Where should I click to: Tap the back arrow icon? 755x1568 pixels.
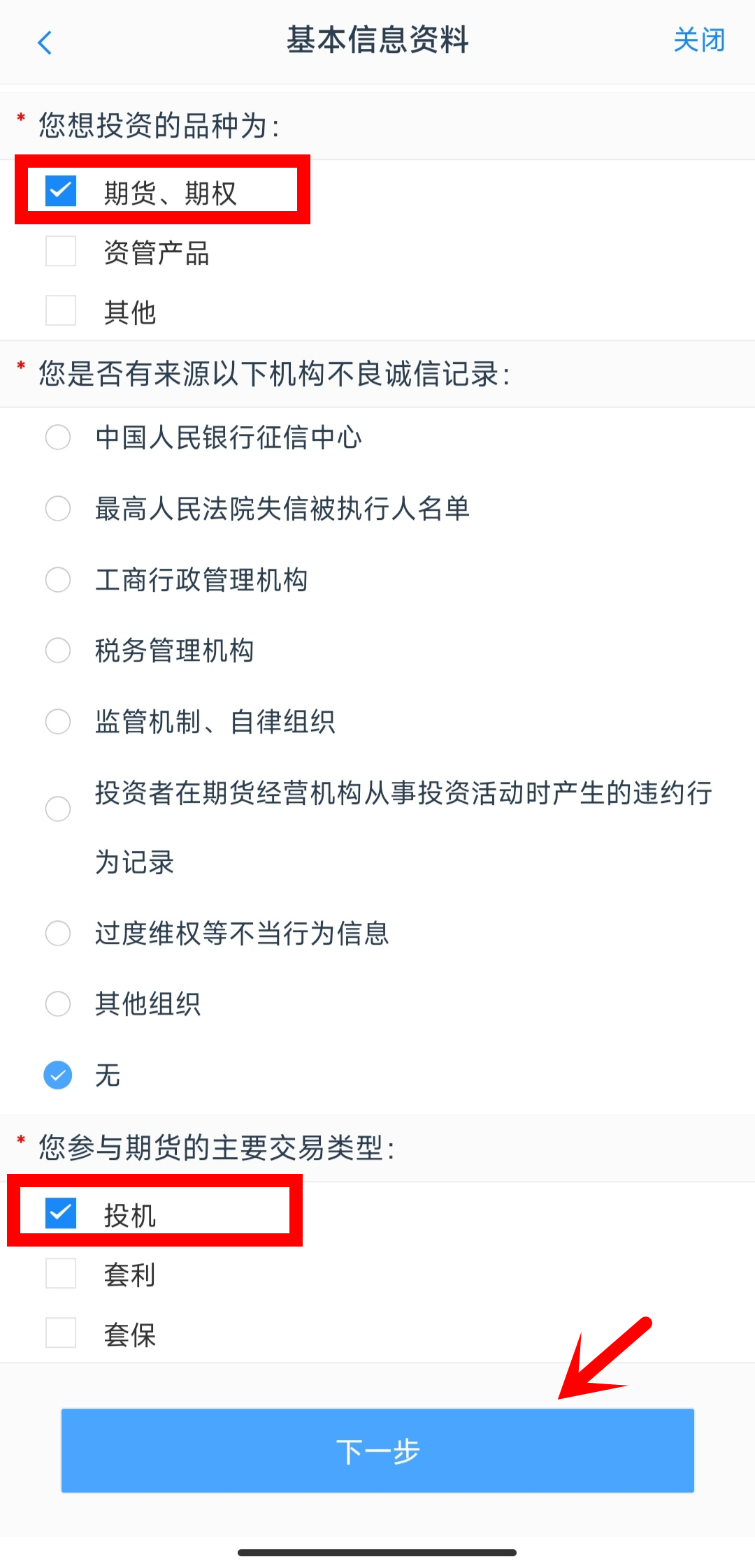pyautogui.click(x=45, y=43)
